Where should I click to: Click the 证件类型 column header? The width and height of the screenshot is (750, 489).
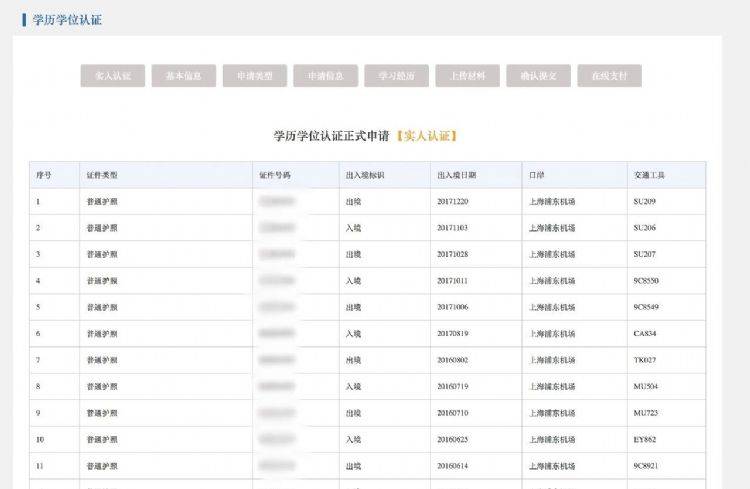[x=102, y=175]
